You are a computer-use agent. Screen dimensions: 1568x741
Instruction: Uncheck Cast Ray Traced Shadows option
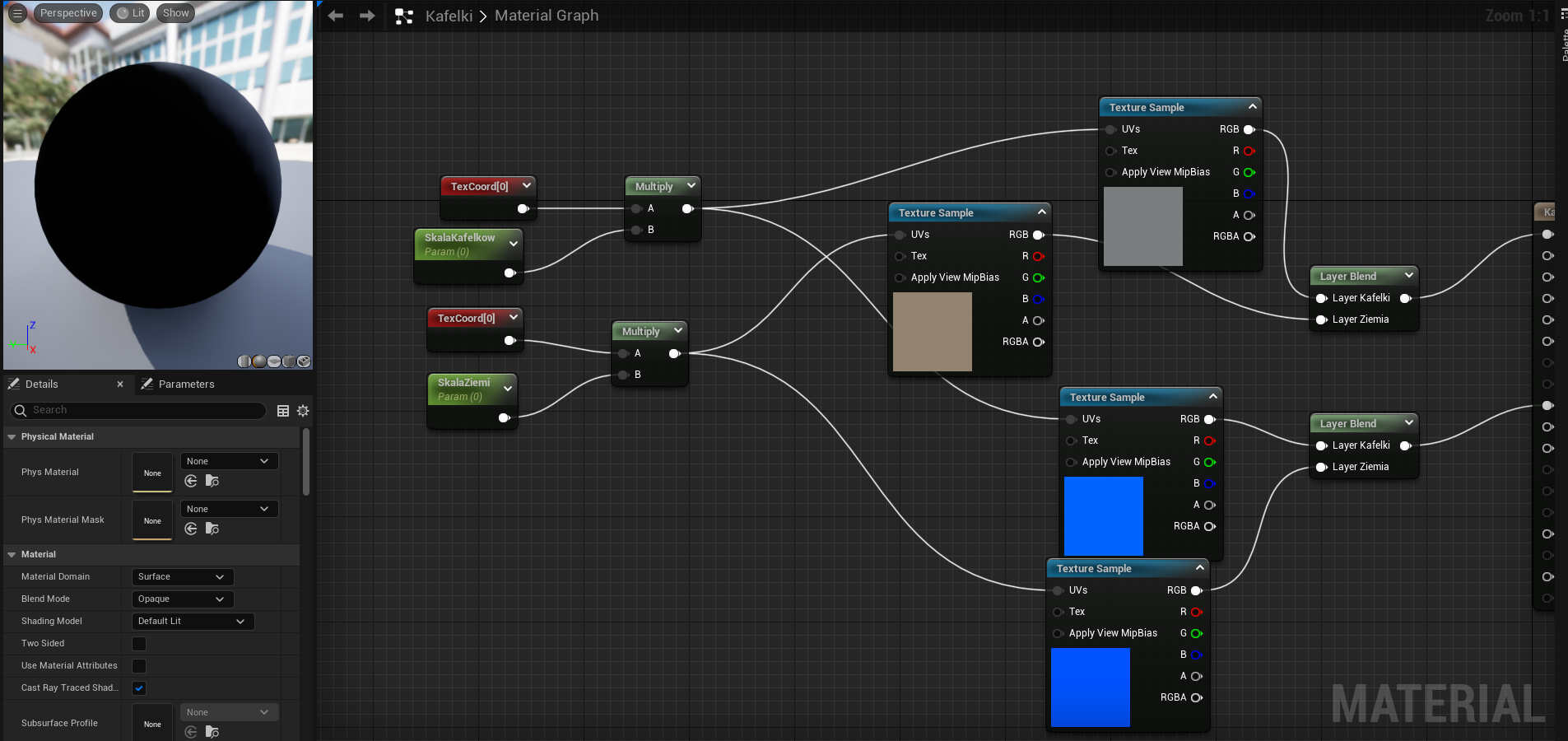(139, 688)
